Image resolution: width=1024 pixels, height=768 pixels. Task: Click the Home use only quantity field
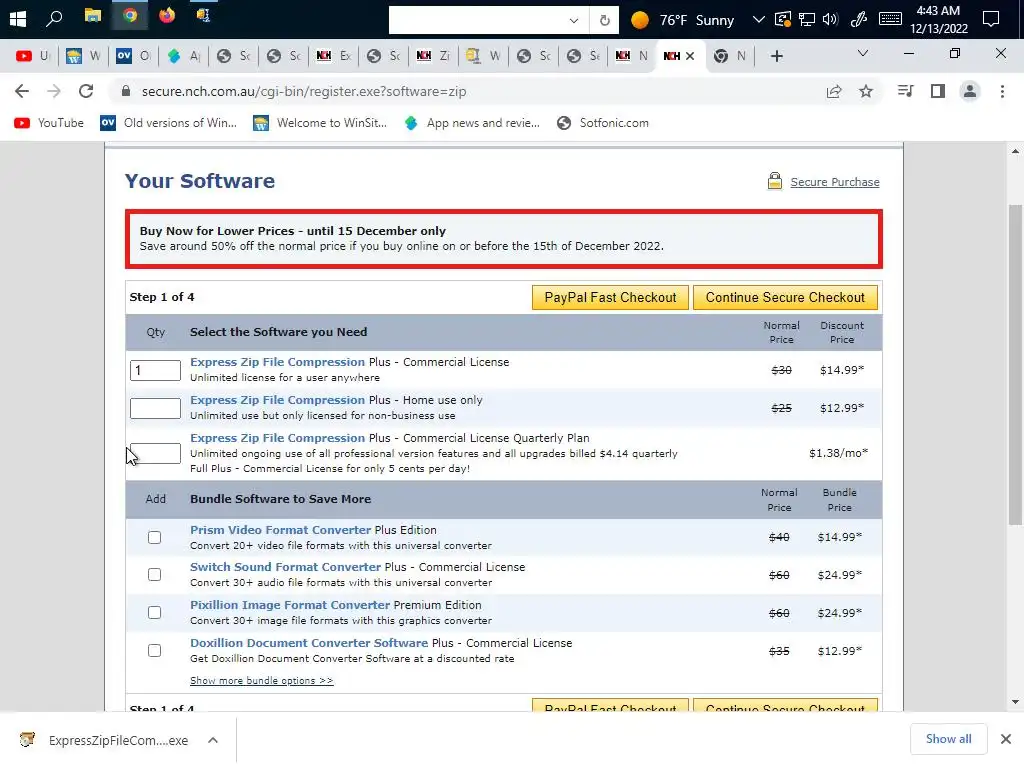tap(155, 408)
